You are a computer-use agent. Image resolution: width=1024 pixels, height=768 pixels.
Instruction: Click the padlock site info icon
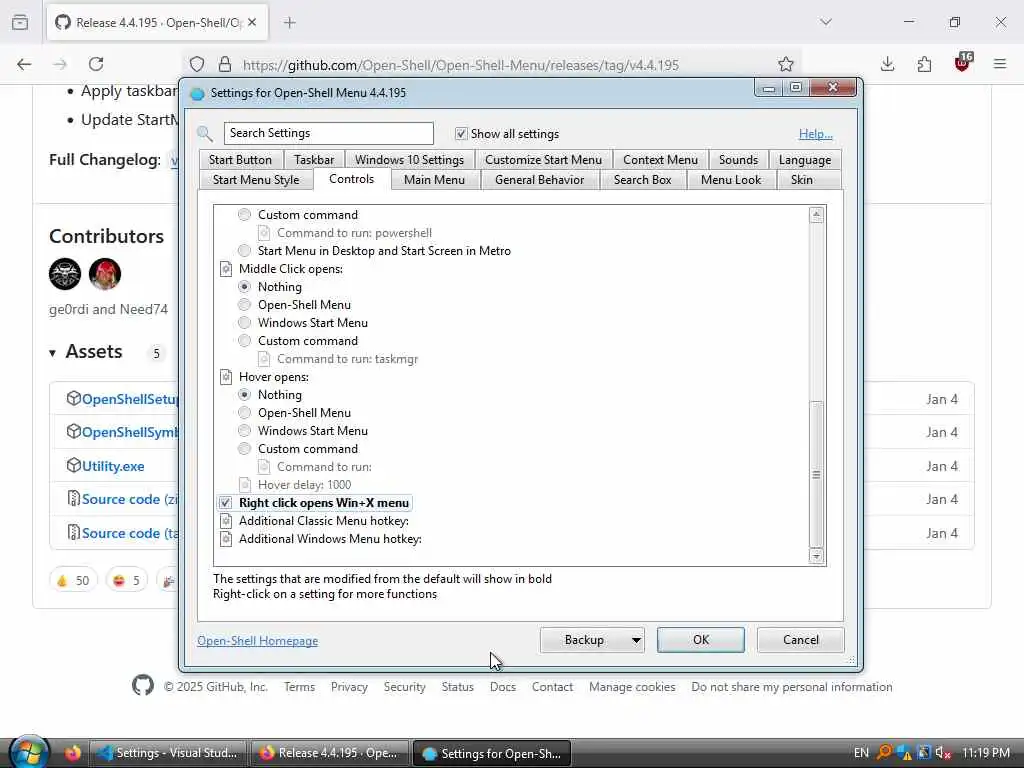(x=225, y=64)
